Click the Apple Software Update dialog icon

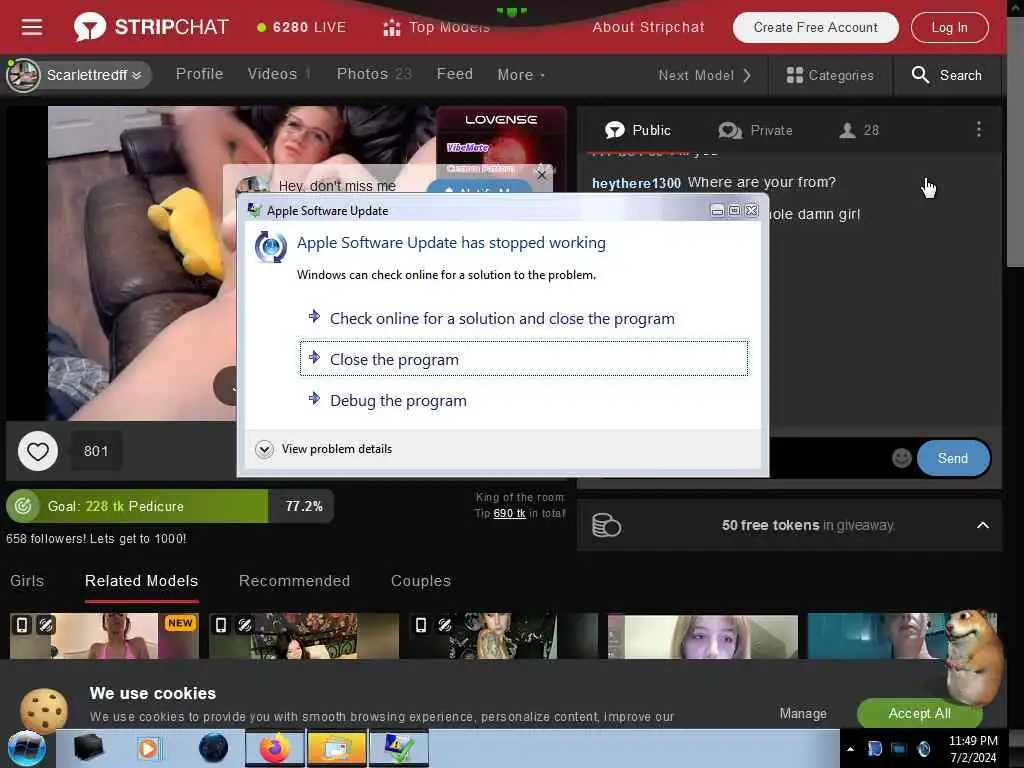(270, 247)
